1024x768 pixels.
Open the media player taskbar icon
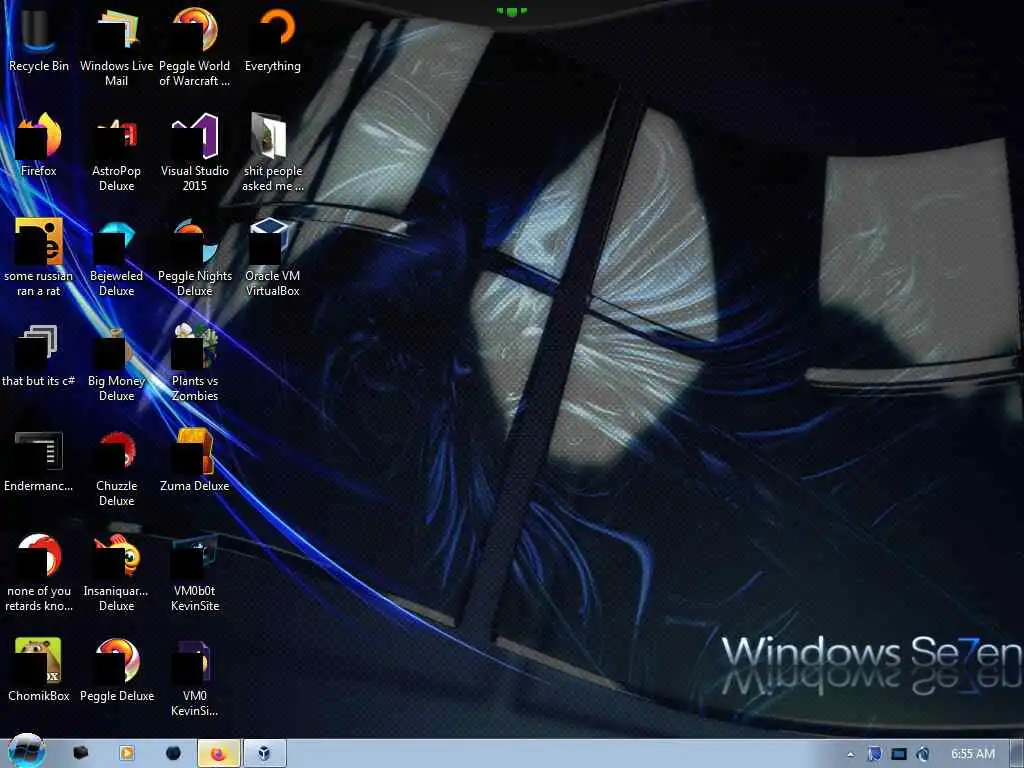[127, 753]
